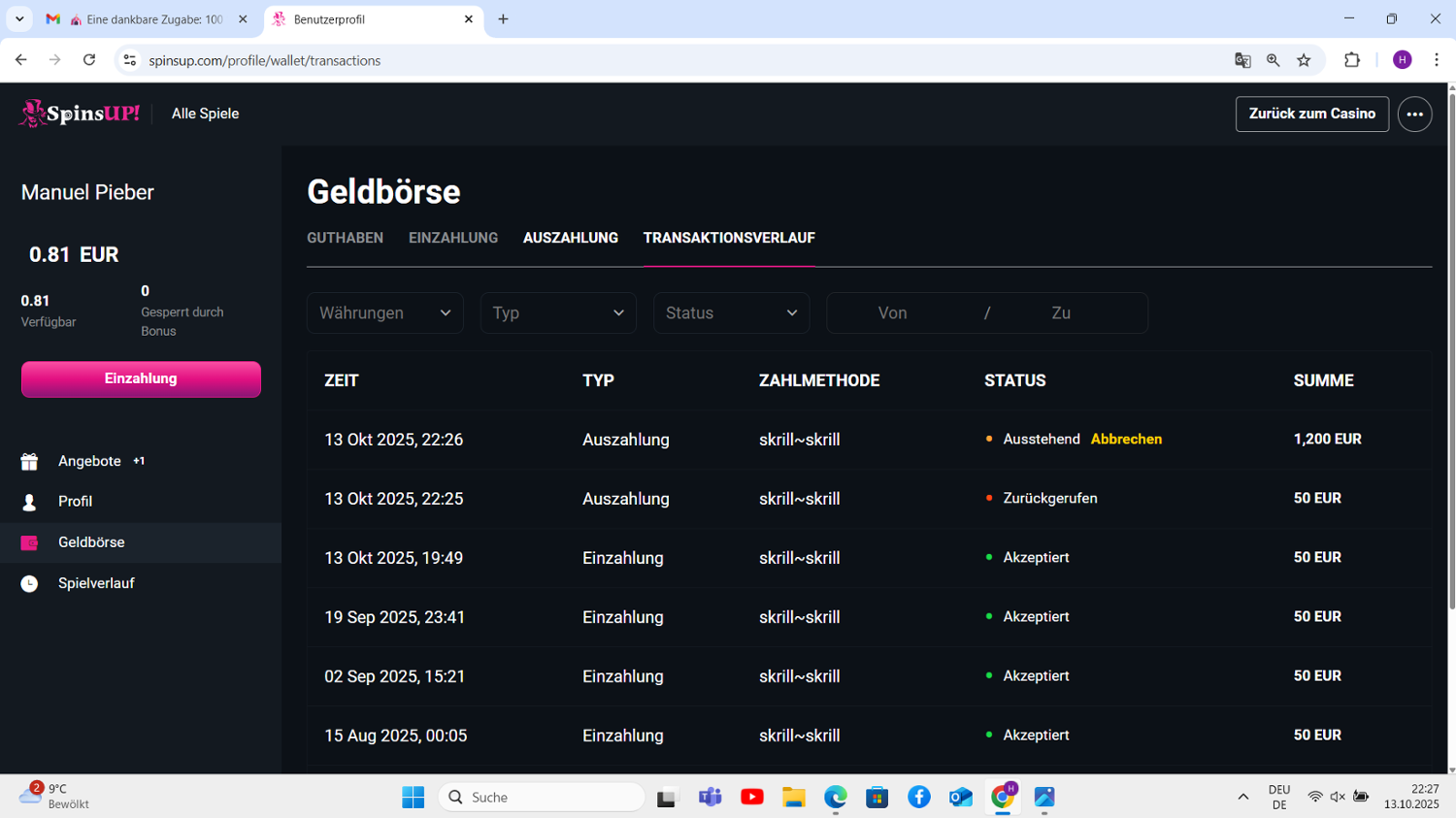Expand the Status filter dropdown
This screenshot has width=1456, height=818.
point(731,313)
